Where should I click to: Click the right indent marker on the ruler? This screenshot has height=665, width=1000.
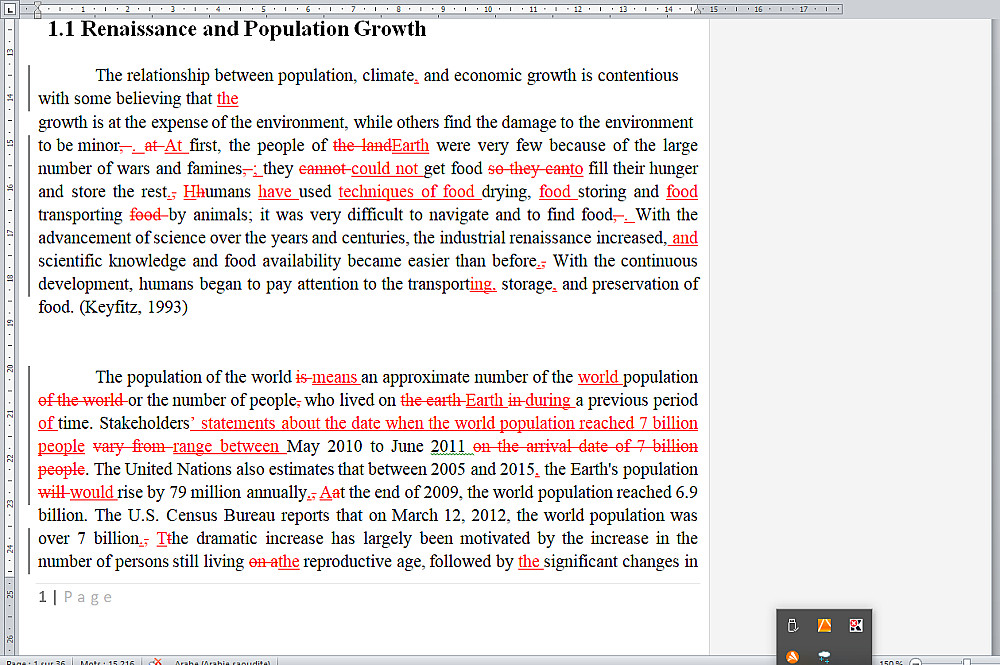pos(698,10)
